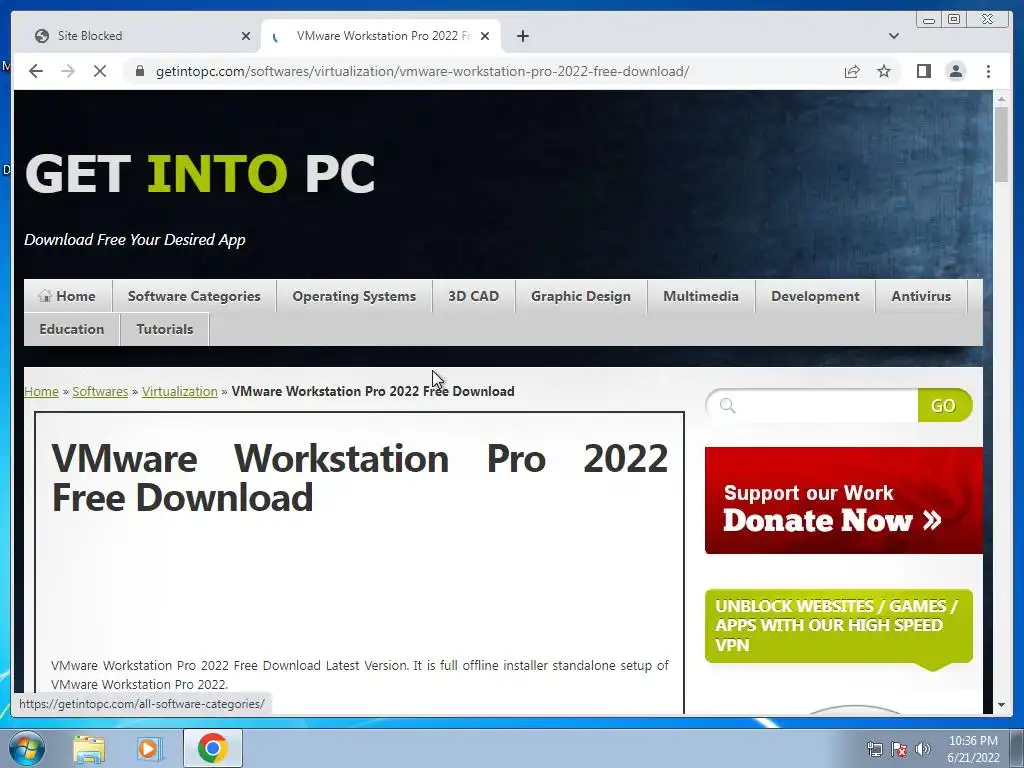The width and height of the screenshot is (1024, 768).
Task: Open the Windows Start menu
Action: pyautogui.click(x=26, y=748)
